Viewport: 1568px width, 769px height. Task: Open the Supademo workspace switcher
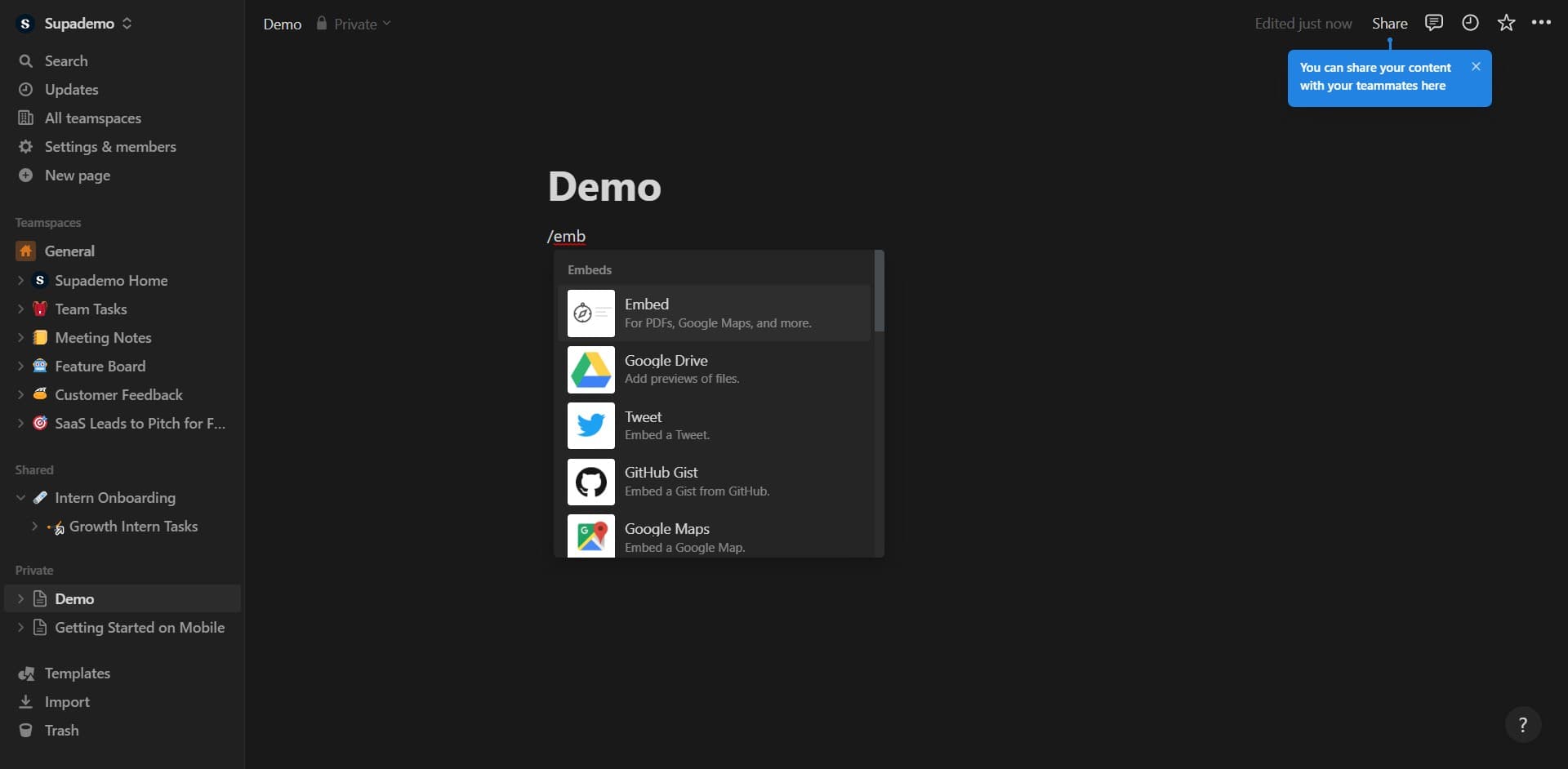pos(79,24)
